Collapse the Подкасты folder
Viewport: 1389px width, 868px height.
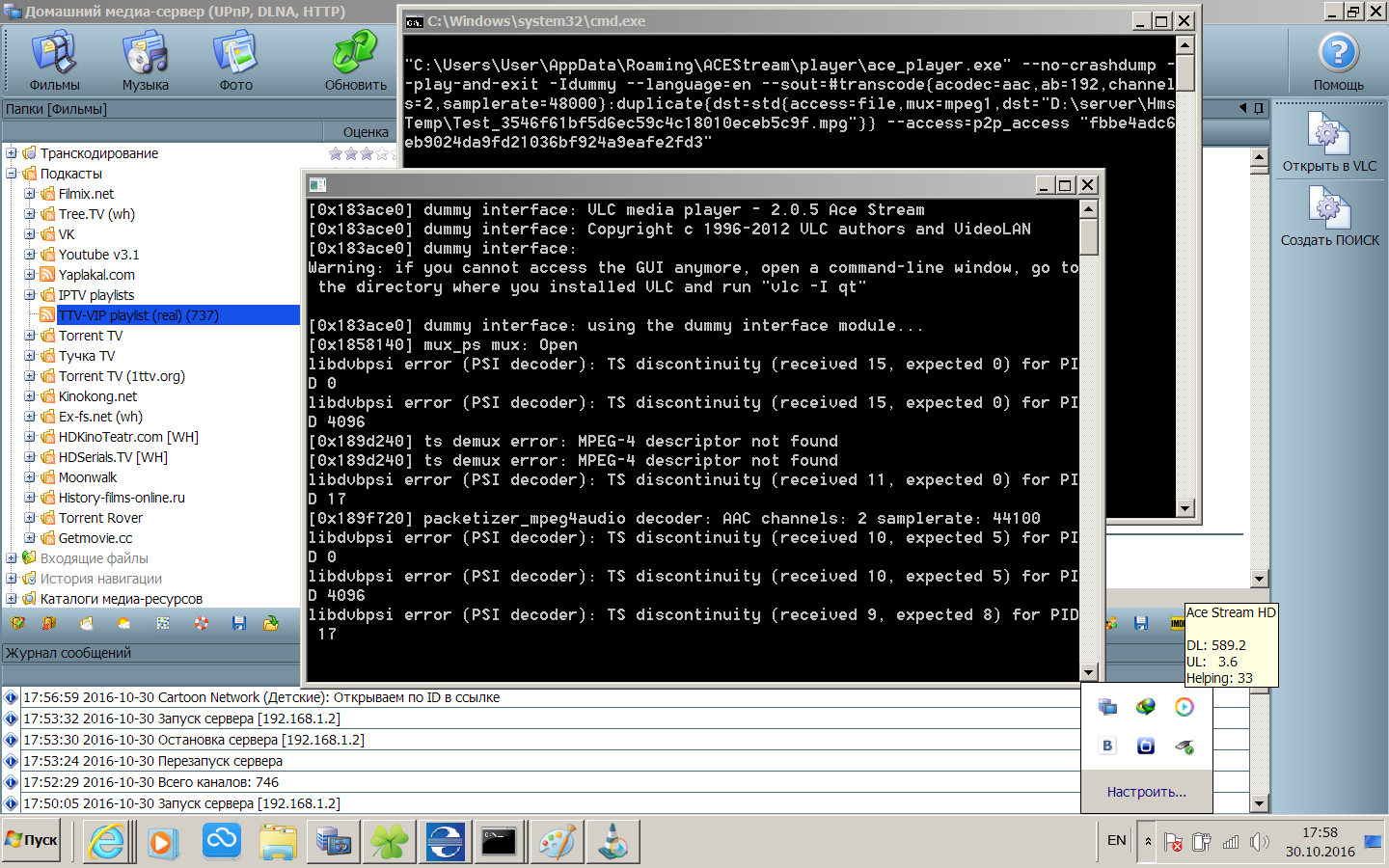pos(12,174)
